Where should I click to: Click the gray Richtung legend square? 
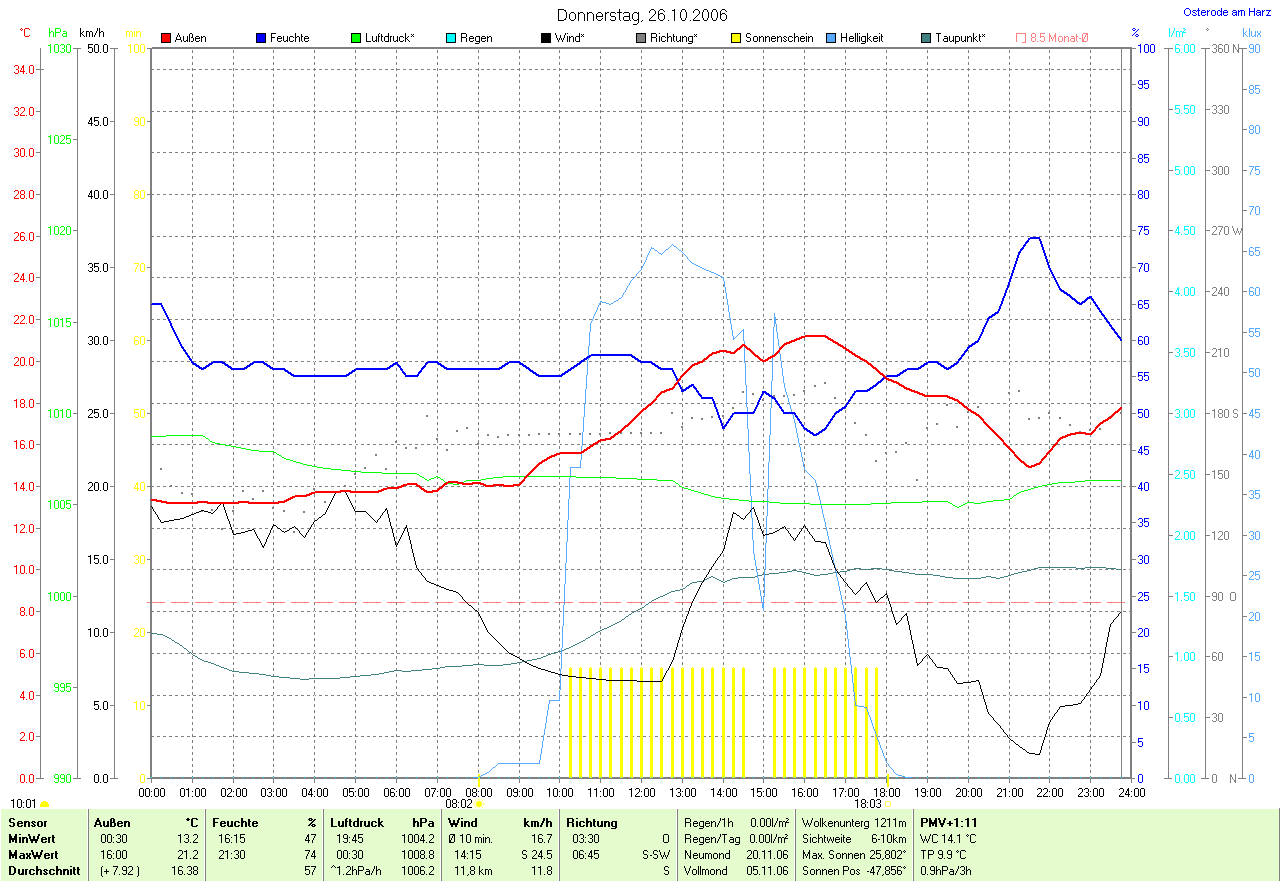641,38
